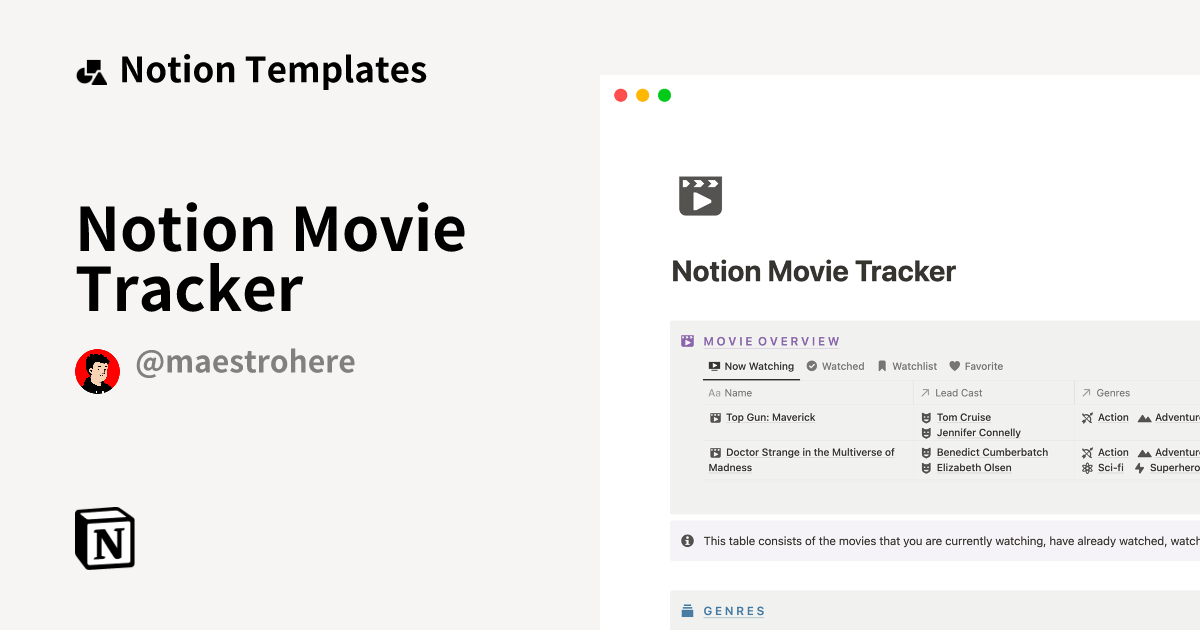Click the green maximize window dot

click(664, 95)
